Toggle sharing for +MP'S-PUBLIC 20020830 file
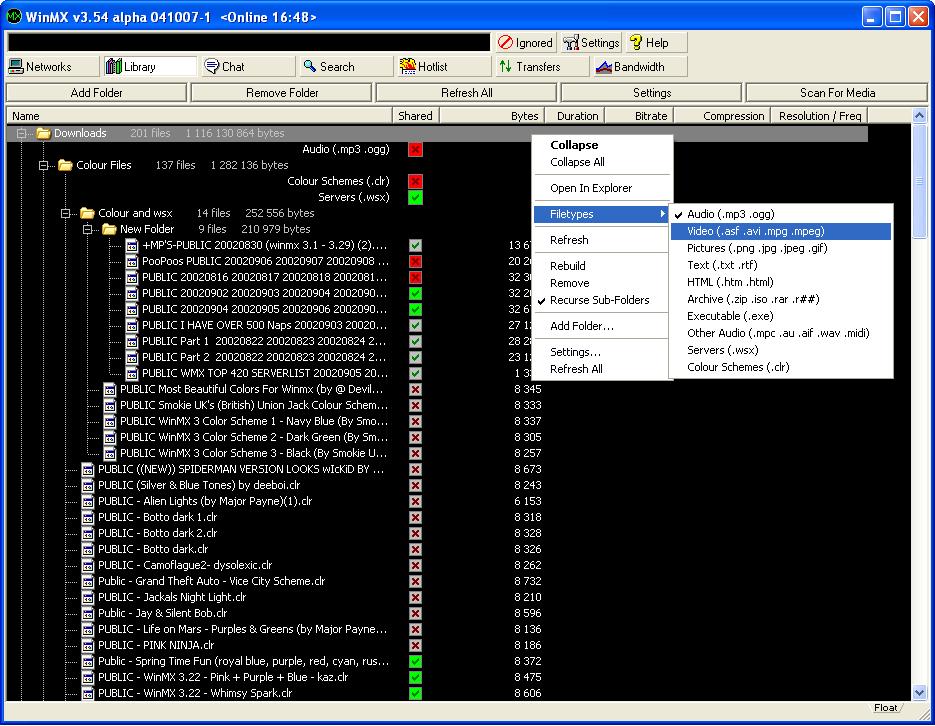 click(x=416, y=245)
